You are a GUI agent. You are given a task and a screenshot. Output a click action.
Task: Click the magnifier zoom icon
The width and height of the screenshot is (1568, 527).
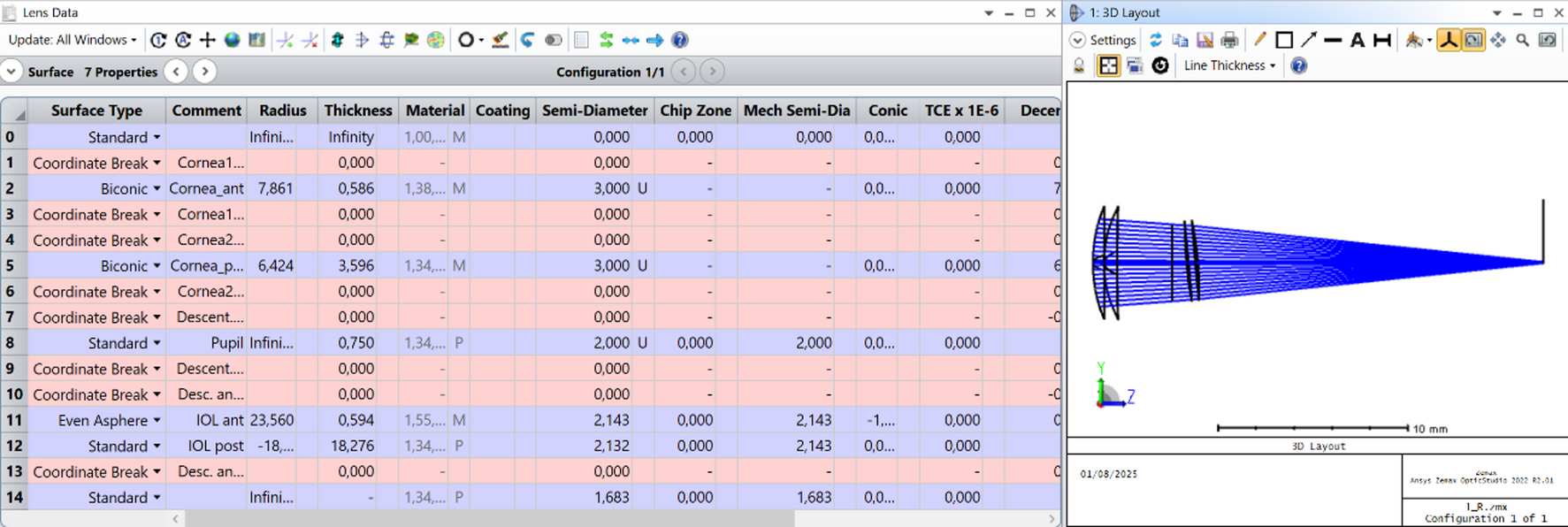point(1522,40)
